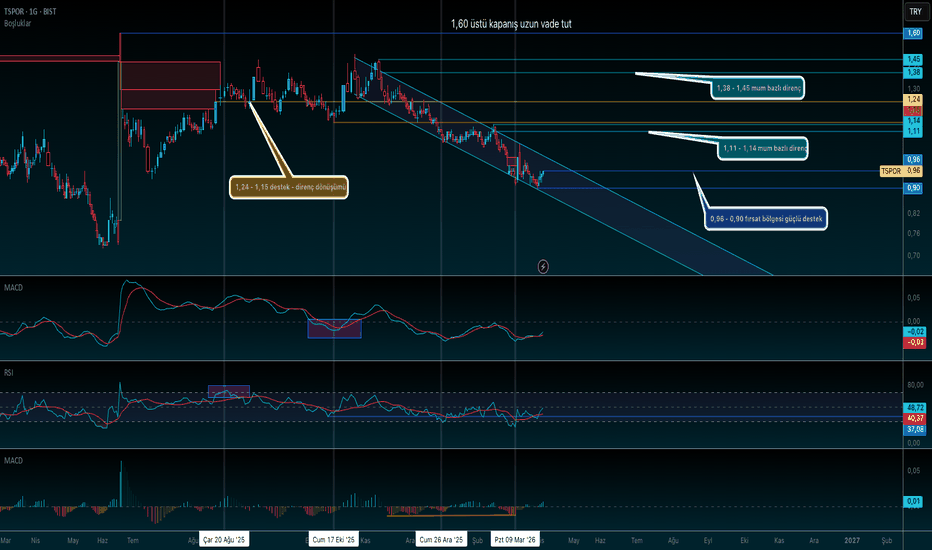This screenshot has height=550, width=932.
Task: Click the cyan 1,38 price level label
Action: pyautogui.click(x=913, y=72)
